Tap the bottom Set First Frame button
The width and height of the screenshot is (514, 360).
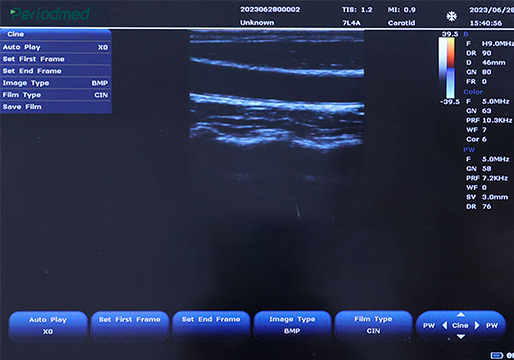point(130,326)
